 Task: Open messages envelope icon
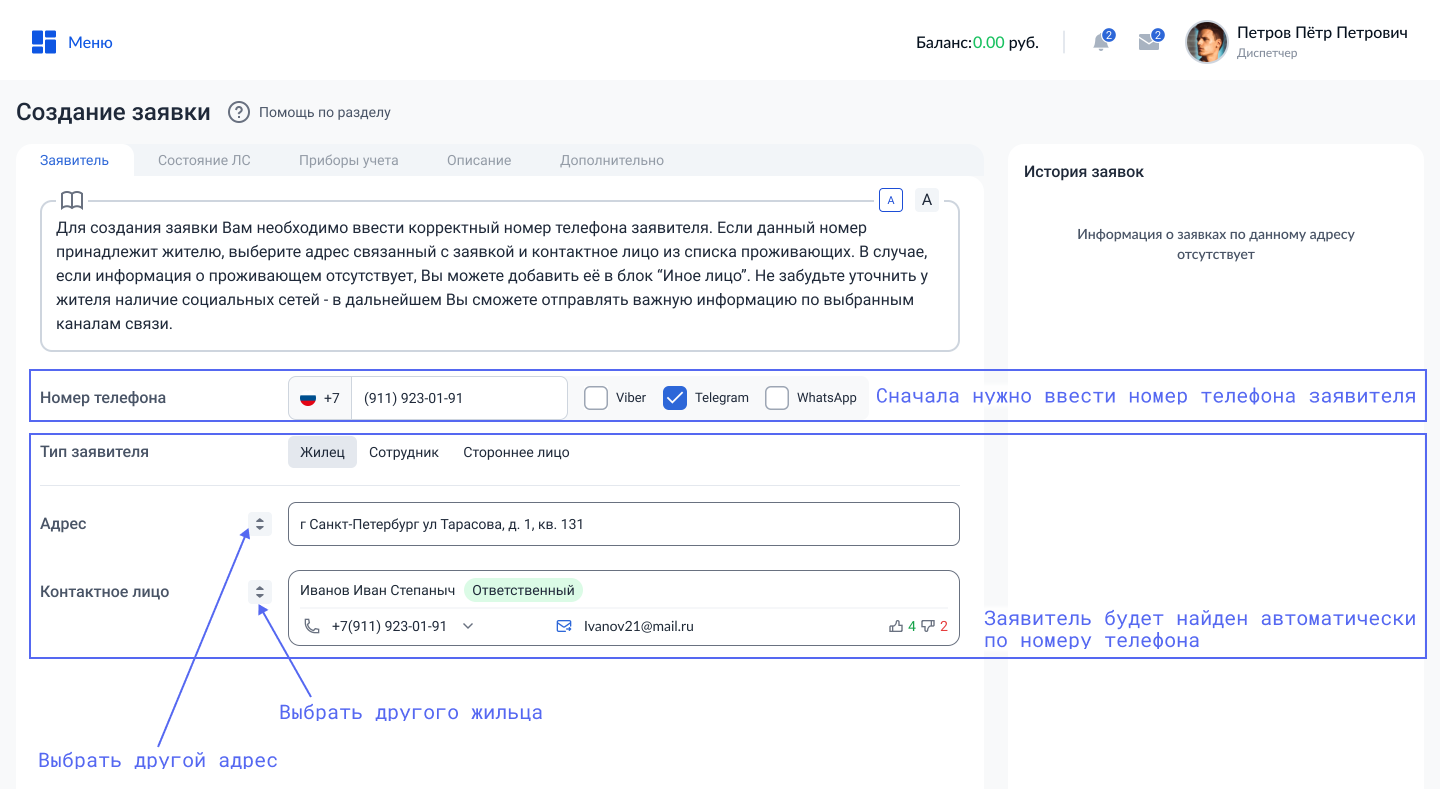click(x=1149, y=42)
